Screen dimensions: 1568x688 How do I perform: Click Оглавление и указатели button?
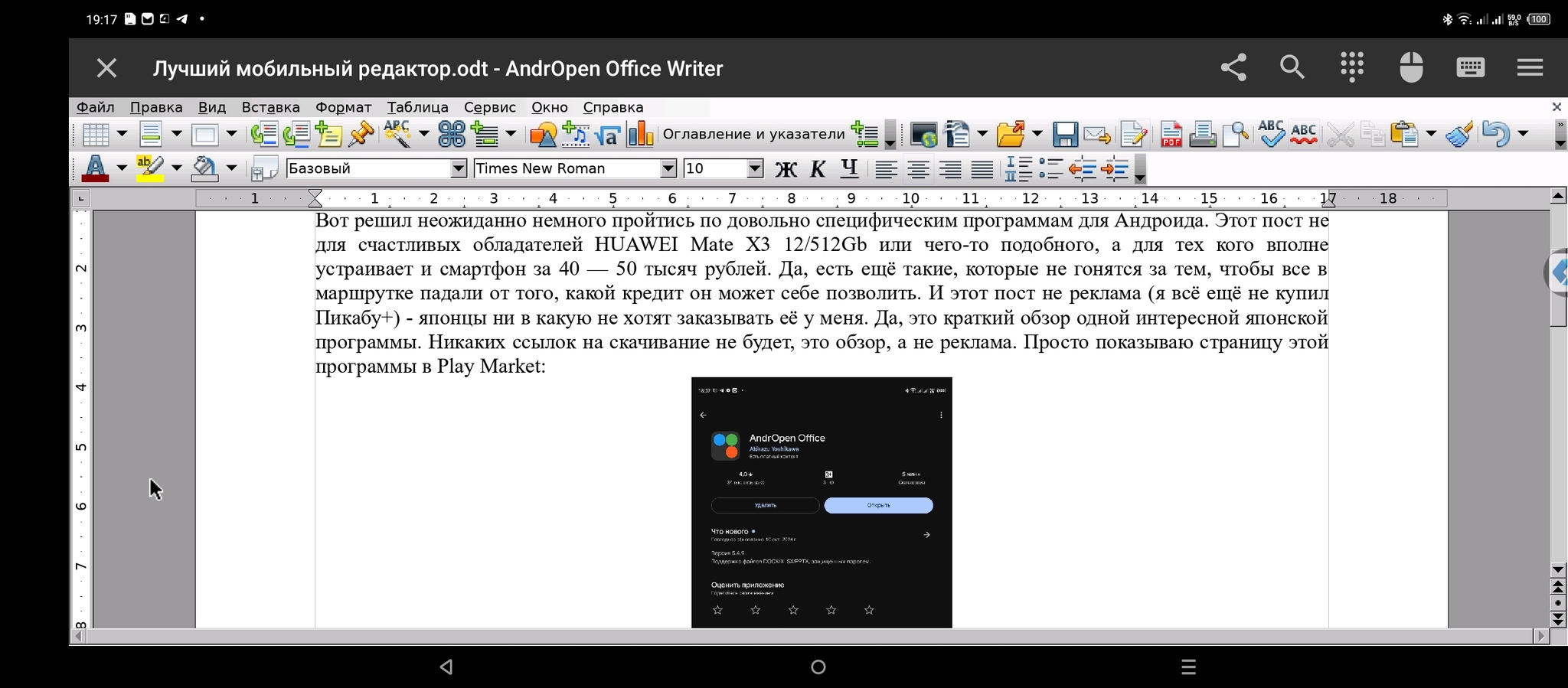coord(753,135)
